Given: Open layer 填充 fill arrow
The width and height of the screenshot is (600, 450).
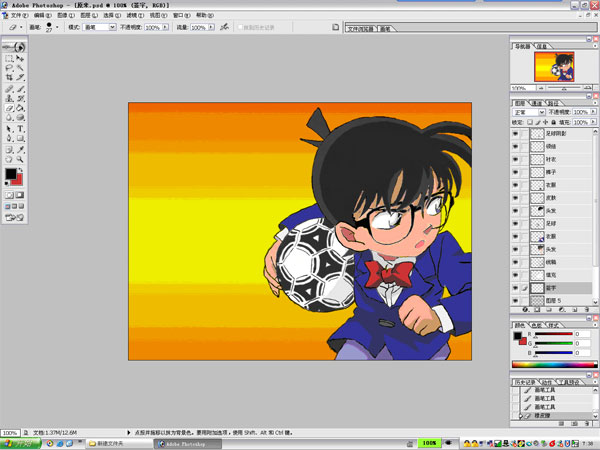Looking at the screenshot, I should (x=593, y=122).
